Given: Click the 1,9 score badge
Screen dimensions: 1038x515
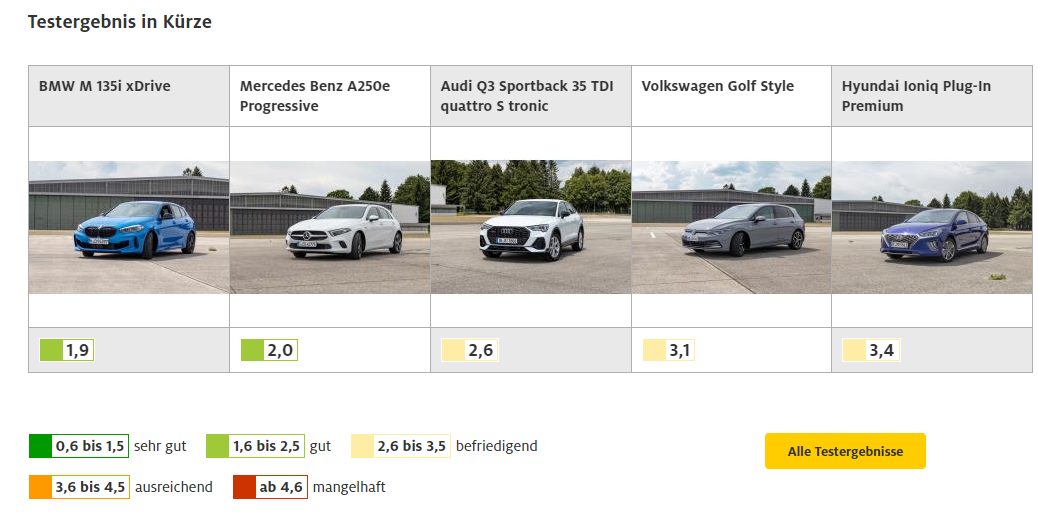Looking at the screenshot, I should (x=67, y=350).
